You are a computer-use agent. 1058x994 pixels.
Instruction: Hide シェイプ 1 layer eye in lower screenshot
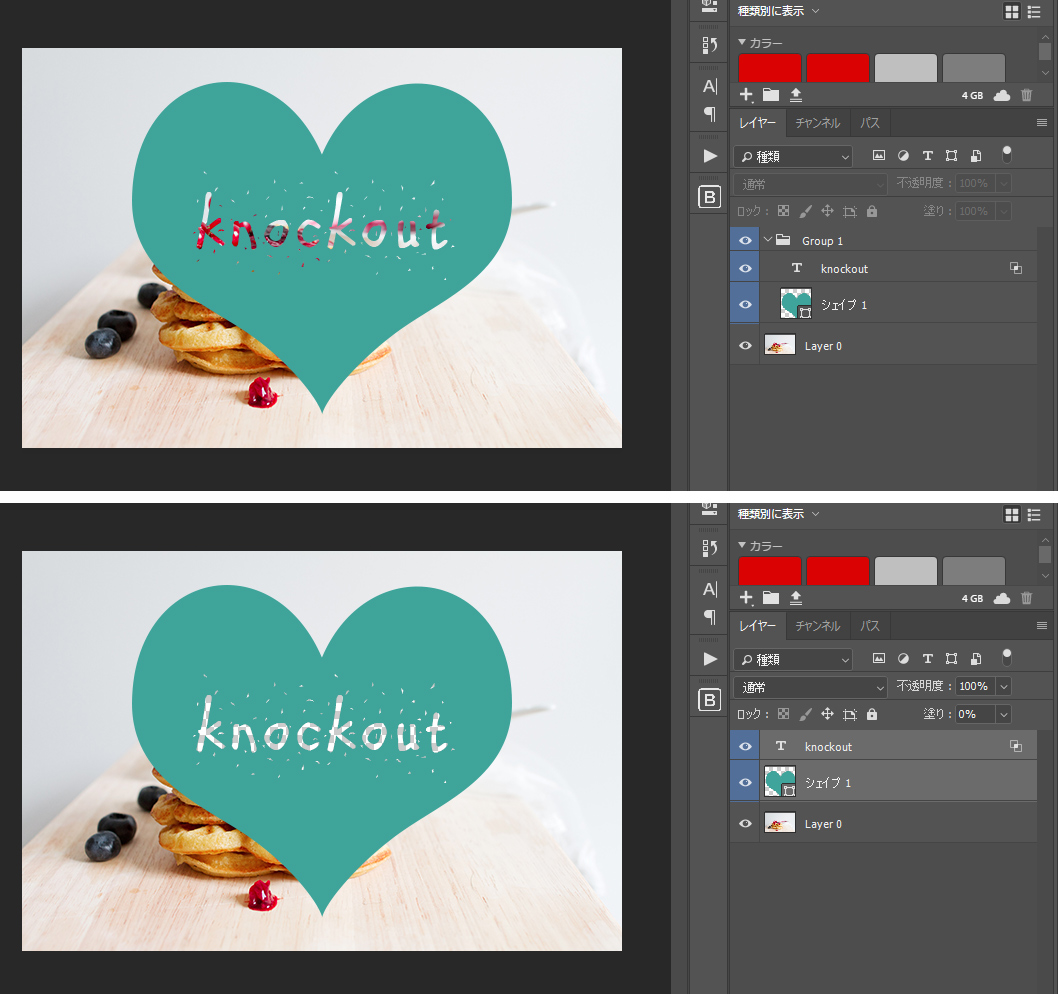[x=745, y=783]
